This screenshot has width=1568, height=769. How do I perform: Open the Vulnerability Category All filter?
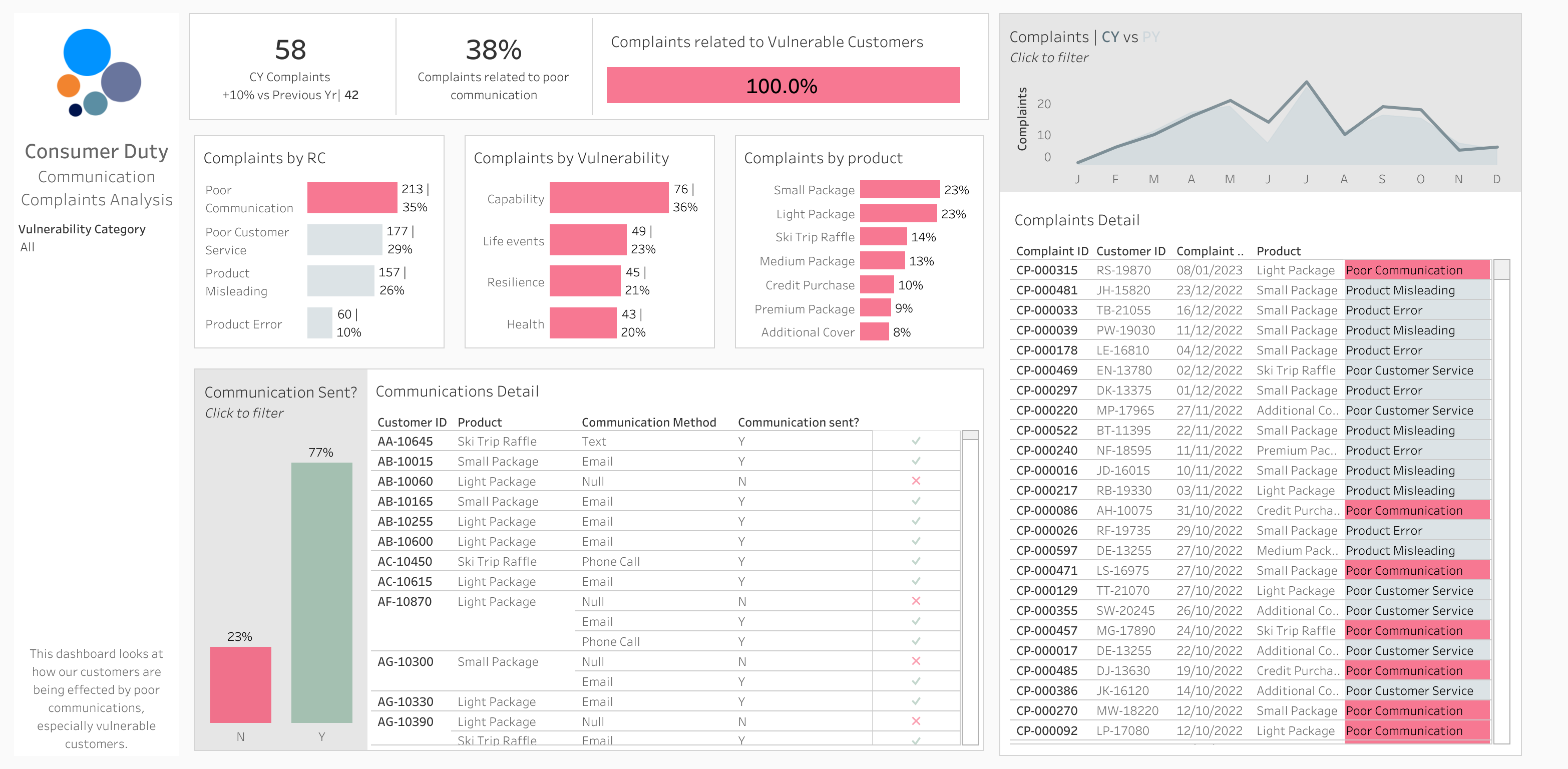pyautogui.click(x=28, y=247)
